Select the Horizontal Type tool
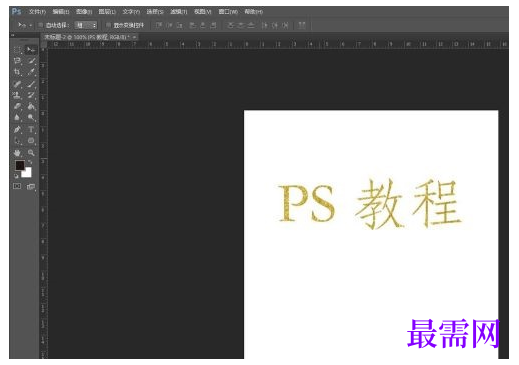This screenshot has width=519, height=365. [31, 129]
